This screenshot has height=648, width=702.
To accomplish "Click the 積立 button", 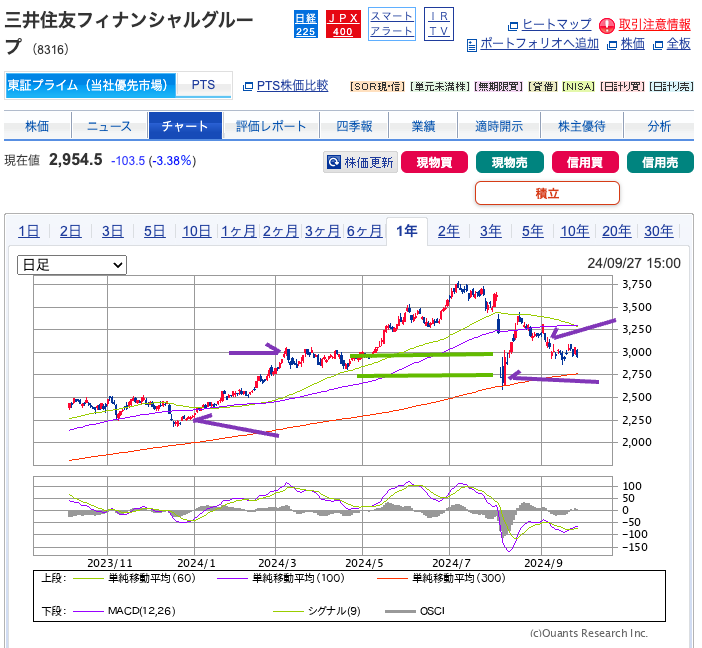I will (547, 193).
